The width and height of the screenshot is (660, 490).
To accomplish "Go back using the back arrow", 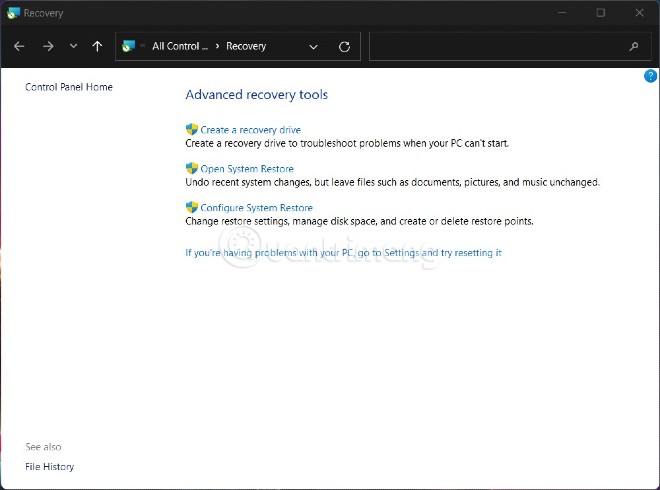I will click(19, 46).
